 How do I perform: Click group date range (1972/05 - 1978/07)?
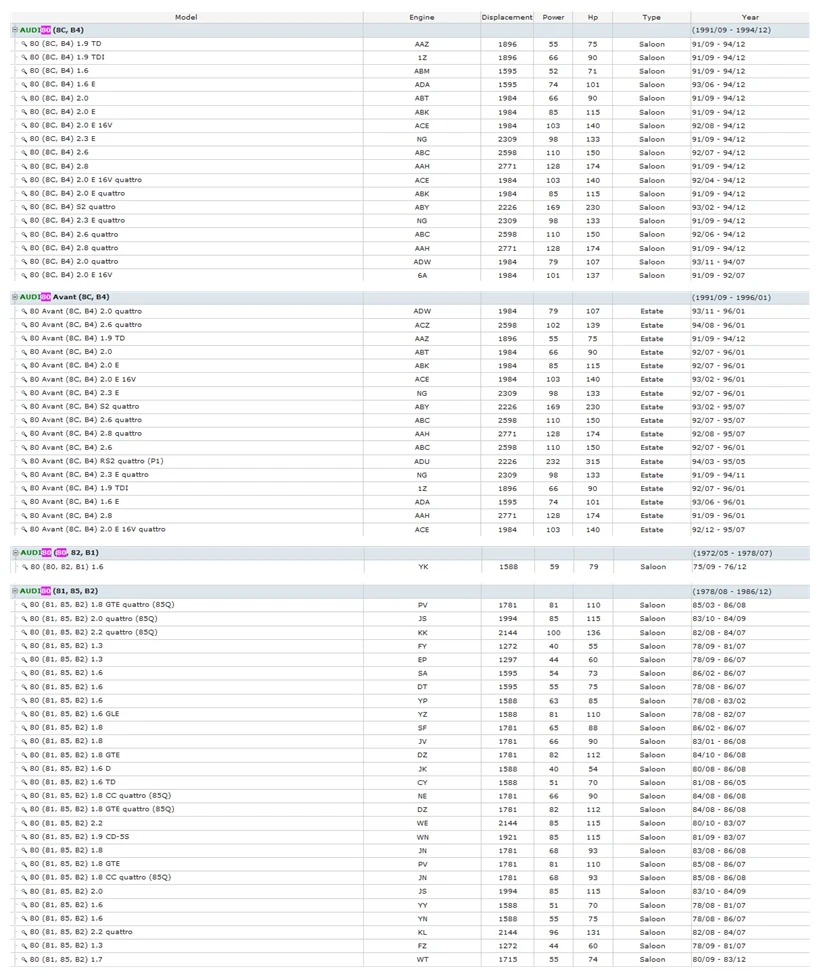click(x=732, y=553)
